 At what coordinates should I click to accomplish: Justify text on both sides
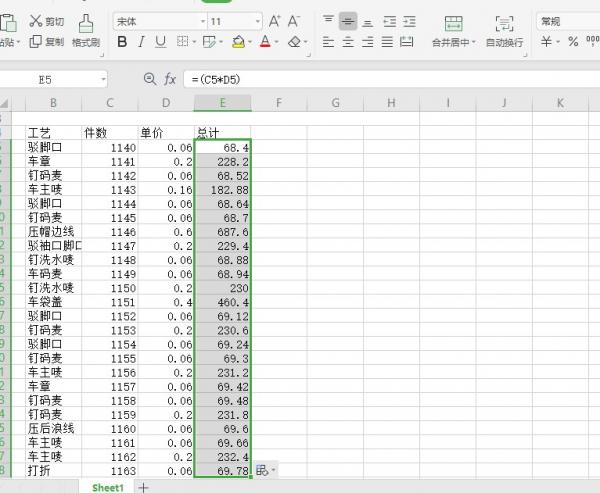[x=387, y=41]
